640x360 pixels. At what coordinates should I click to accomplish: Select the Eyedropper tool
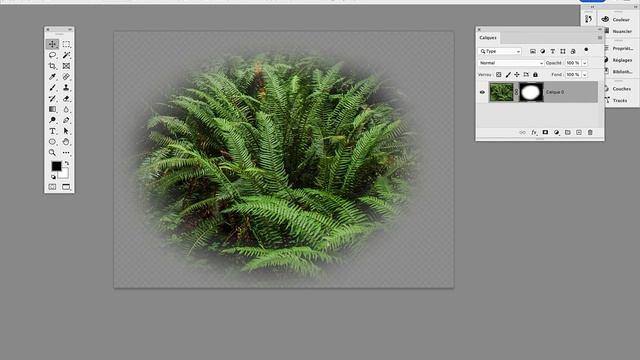[52, 77]
